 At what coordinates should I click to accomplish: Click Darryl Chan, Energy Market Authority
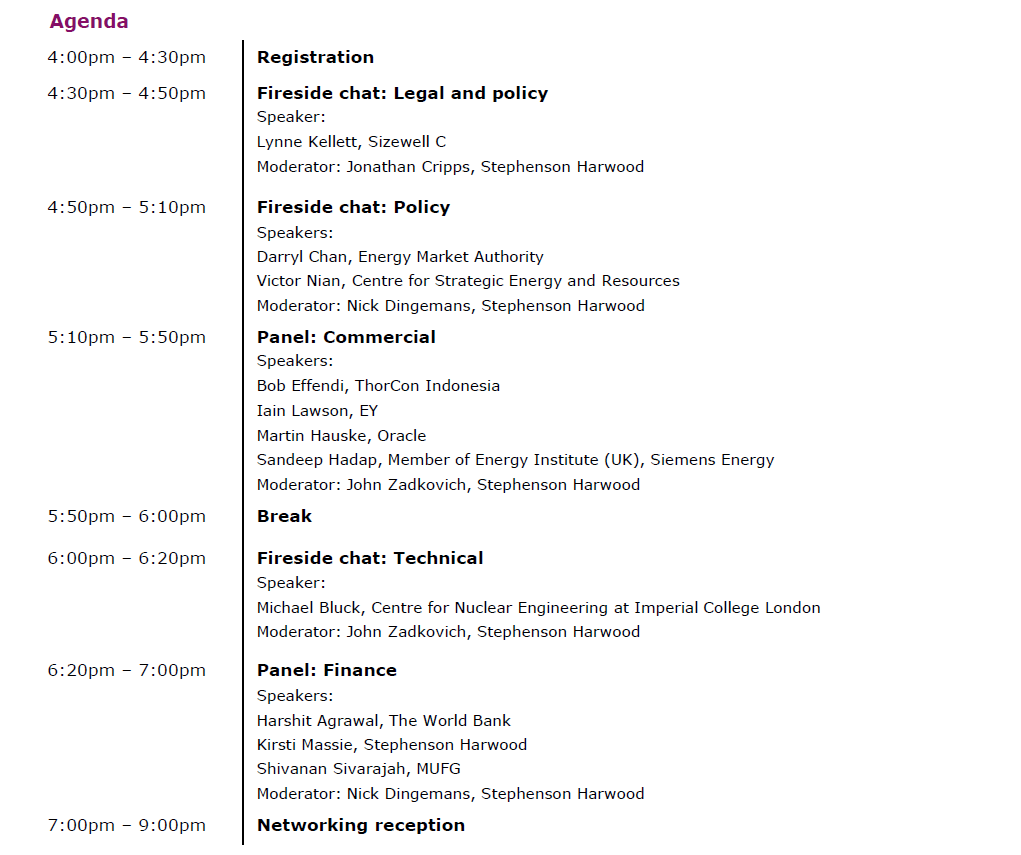[x=400, y=257]
